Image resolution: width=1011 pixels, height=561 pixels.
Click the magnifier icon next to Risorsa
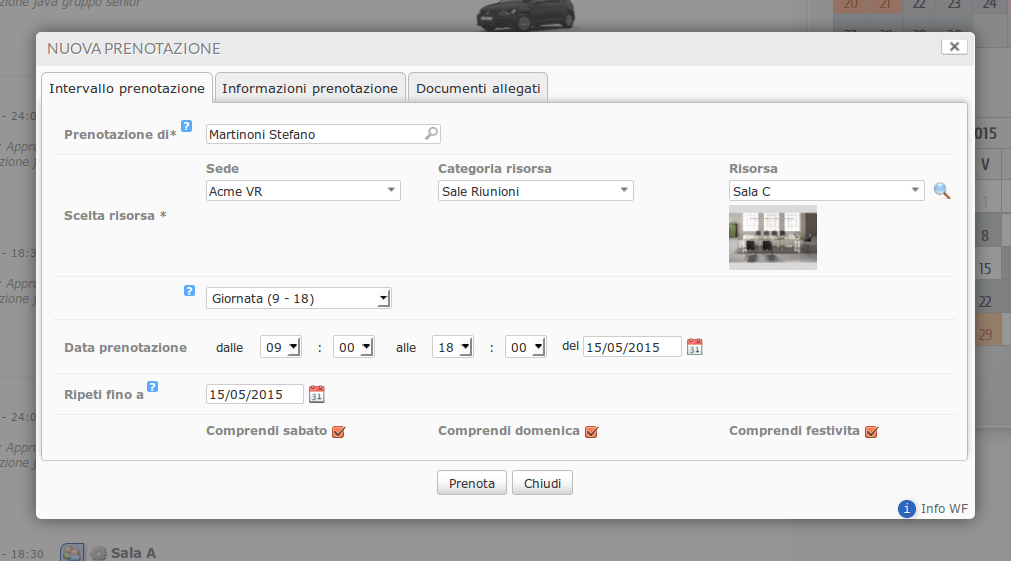point(941,191)
